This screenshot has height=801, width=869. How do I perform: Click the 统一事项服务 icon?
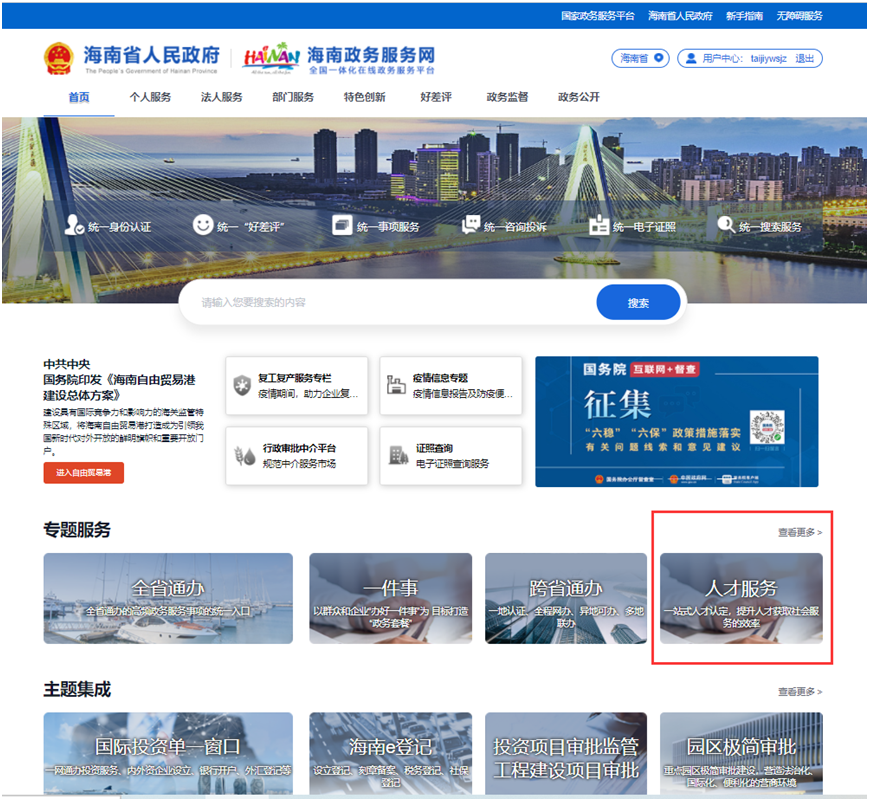tap(342, 225)
